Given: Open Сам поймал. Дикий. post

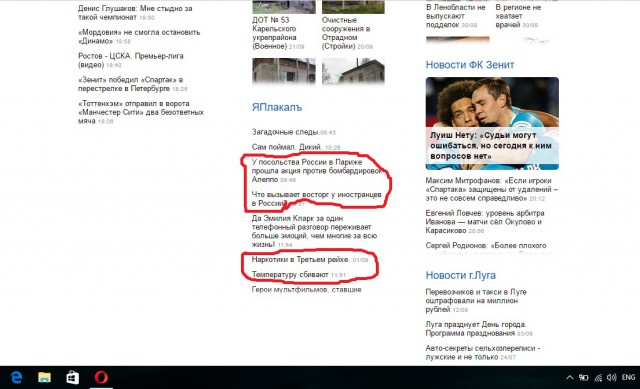Looking at the screenshot, I should (x=287, y=147).
